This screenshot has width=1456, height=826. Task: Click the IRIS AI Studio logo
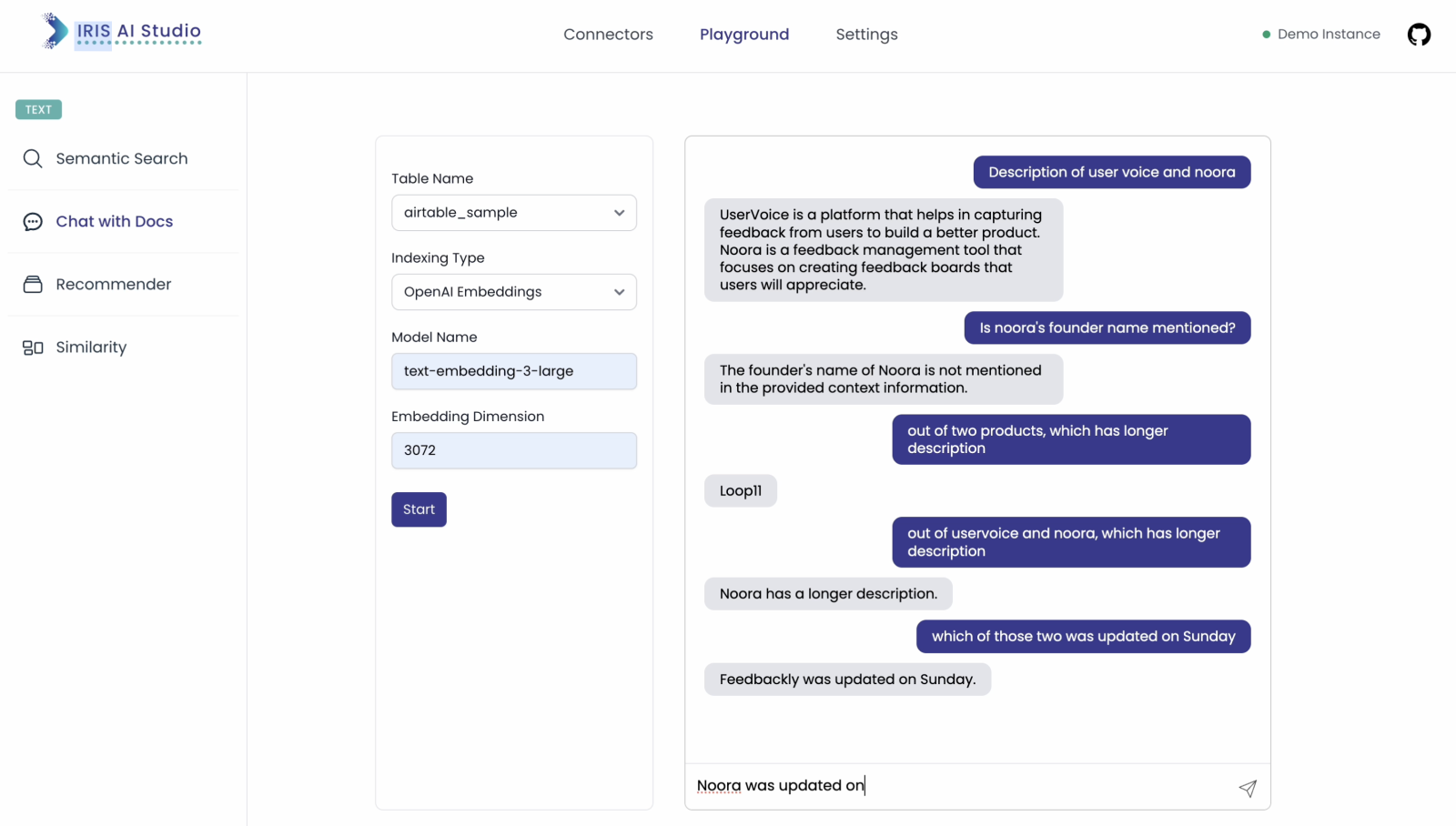pyautogui.click(x=121, y=32)
